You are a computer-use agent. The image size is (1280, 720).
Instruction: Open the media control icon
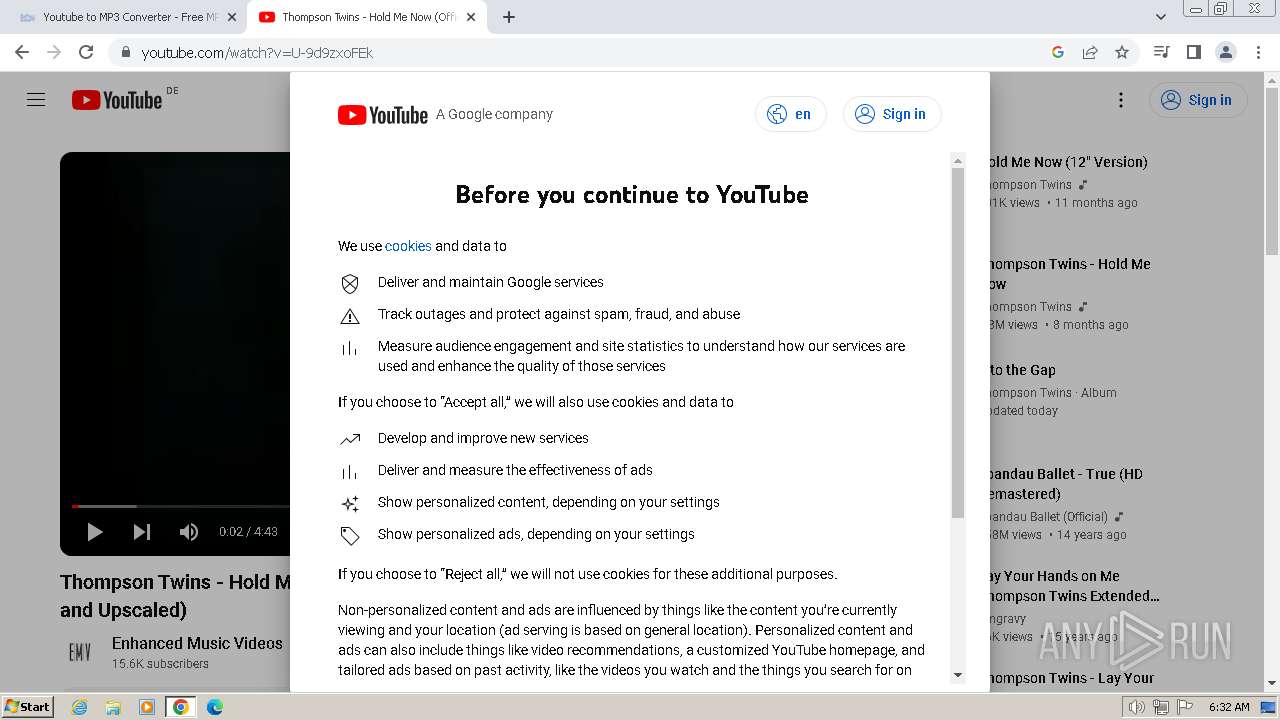pos(1161,52)
